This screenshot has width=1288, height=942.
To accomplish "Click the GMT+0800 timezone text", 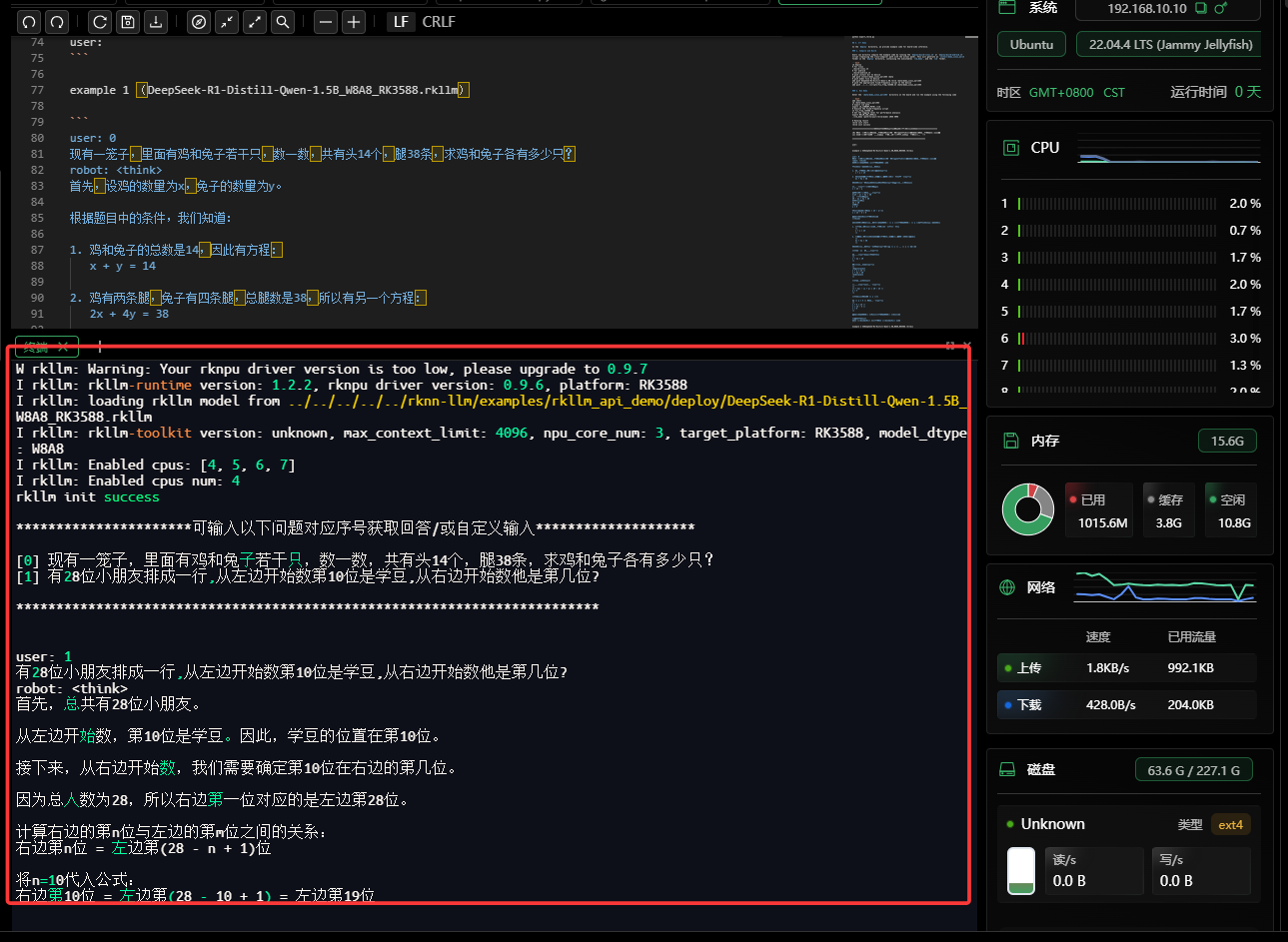I will click(x=1061, y=92).
